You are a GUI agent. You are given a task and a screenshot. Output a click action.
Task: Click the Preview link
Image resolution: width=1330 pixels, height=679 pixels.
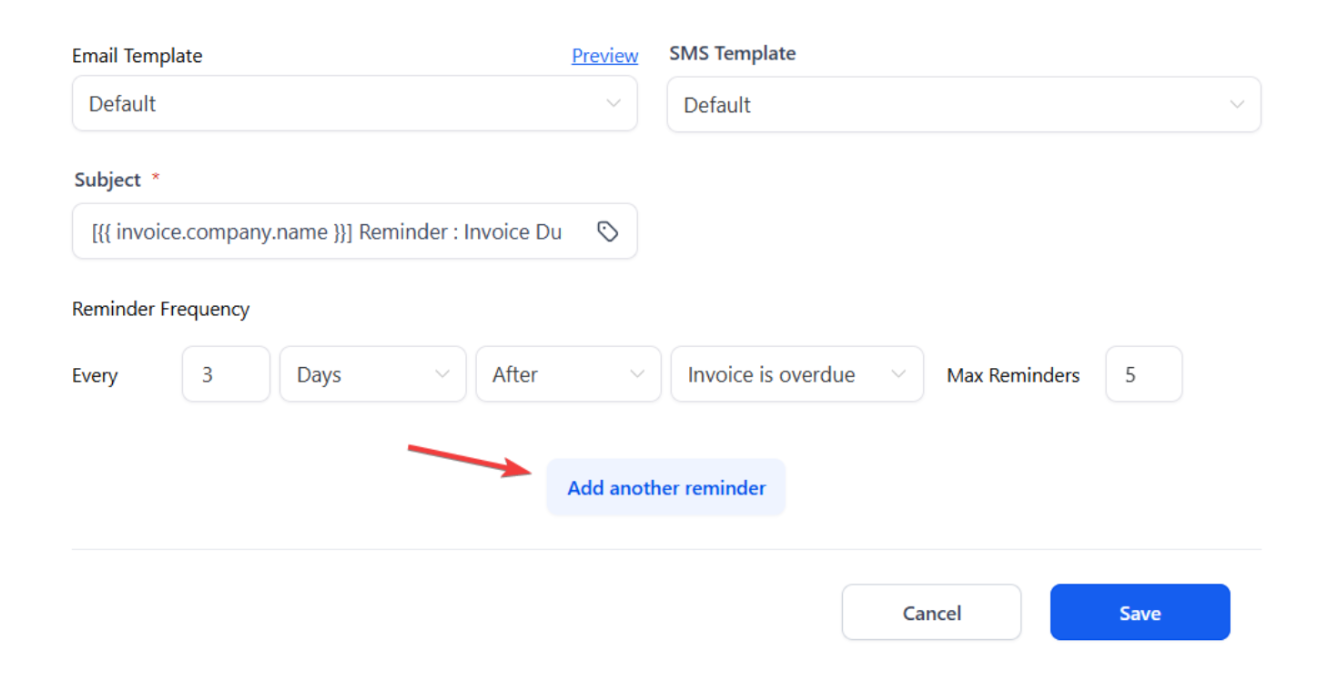coord(604,56)
